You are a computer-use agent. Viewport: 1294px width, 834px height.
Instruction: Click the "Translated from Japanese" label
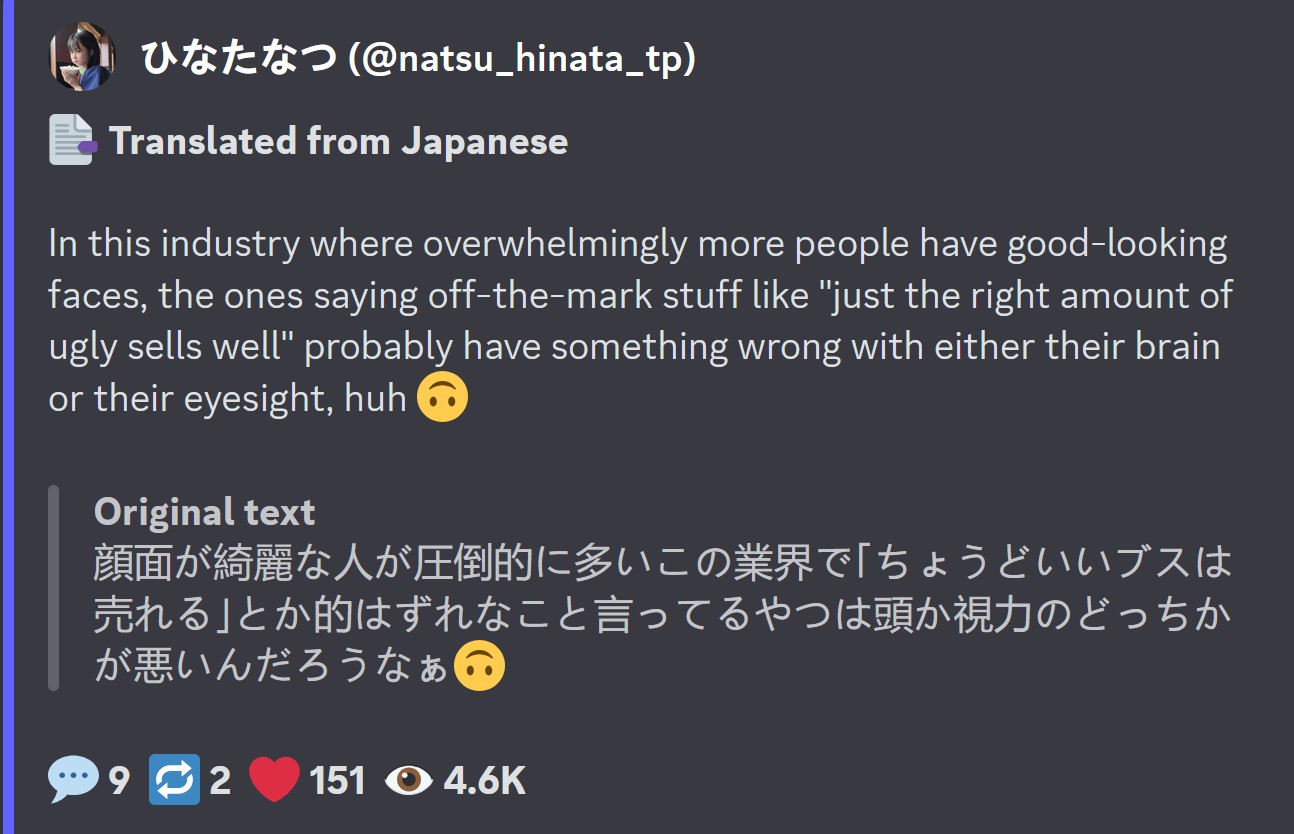coord(338,141)
